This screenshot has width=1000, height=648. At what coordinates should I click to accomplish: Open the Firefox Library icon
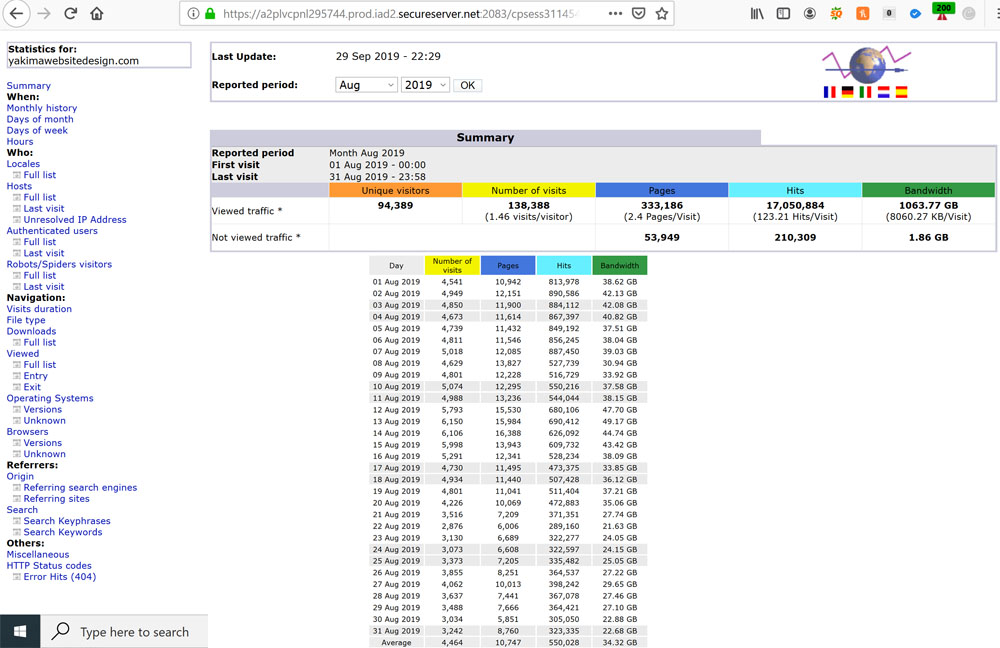757,14
